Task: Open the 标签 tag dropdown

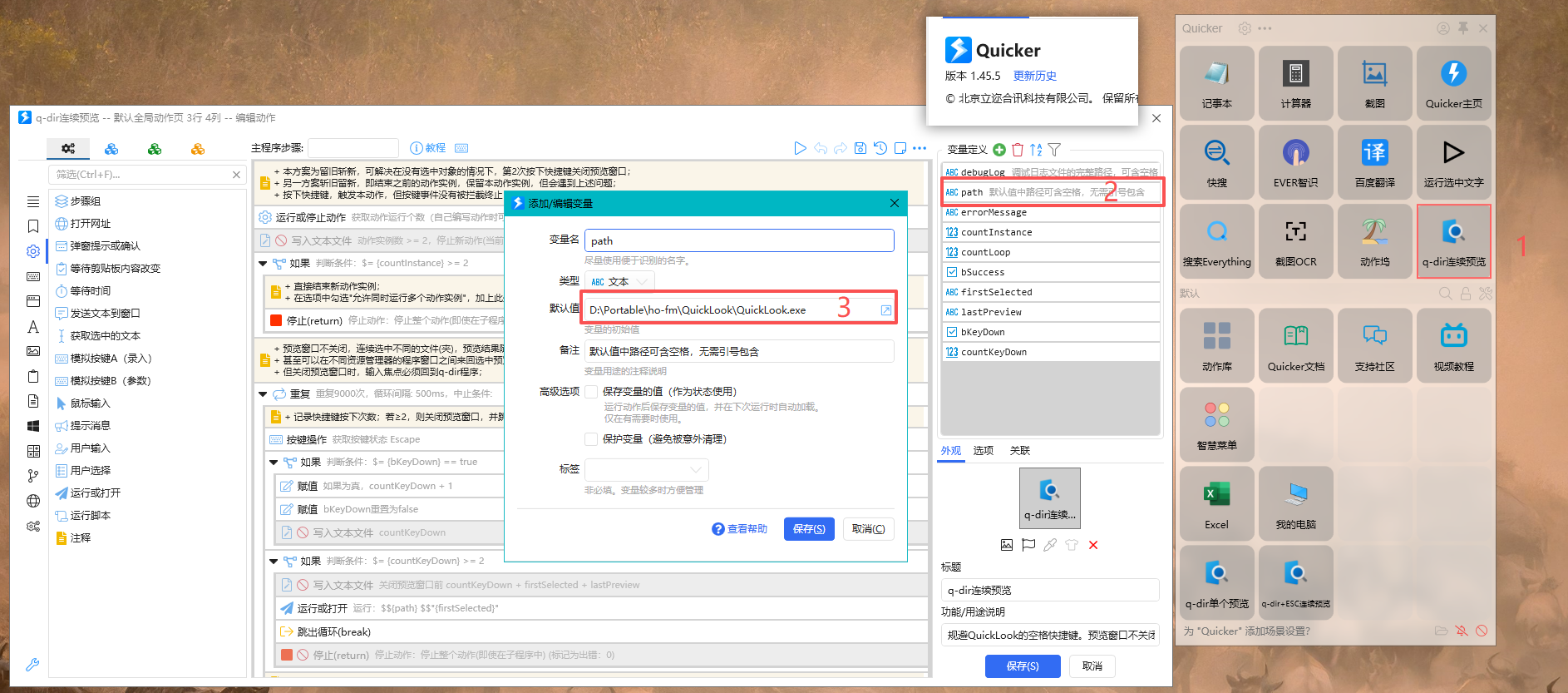Action: 647,469
